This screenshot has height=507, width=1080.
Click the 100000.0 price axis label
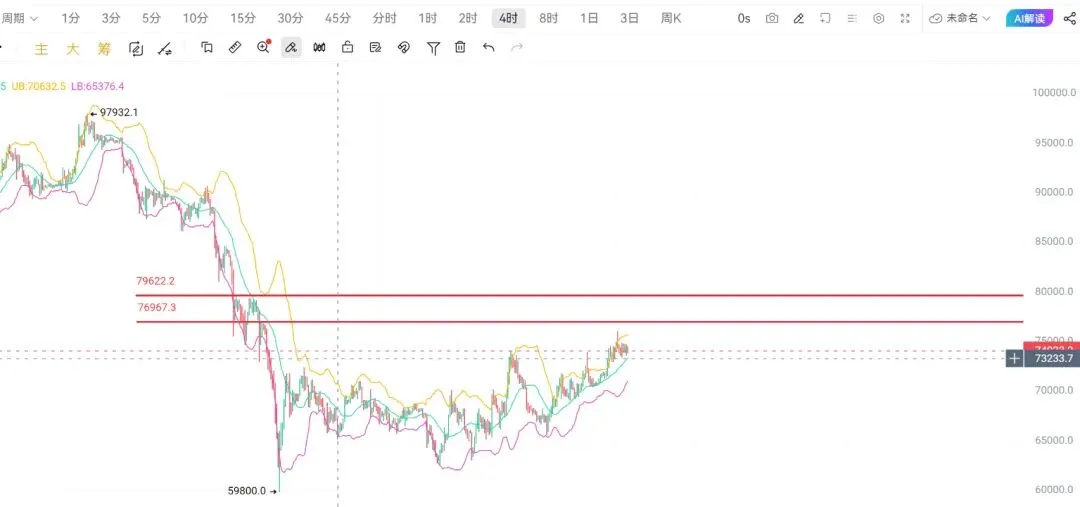point(1053,93)
